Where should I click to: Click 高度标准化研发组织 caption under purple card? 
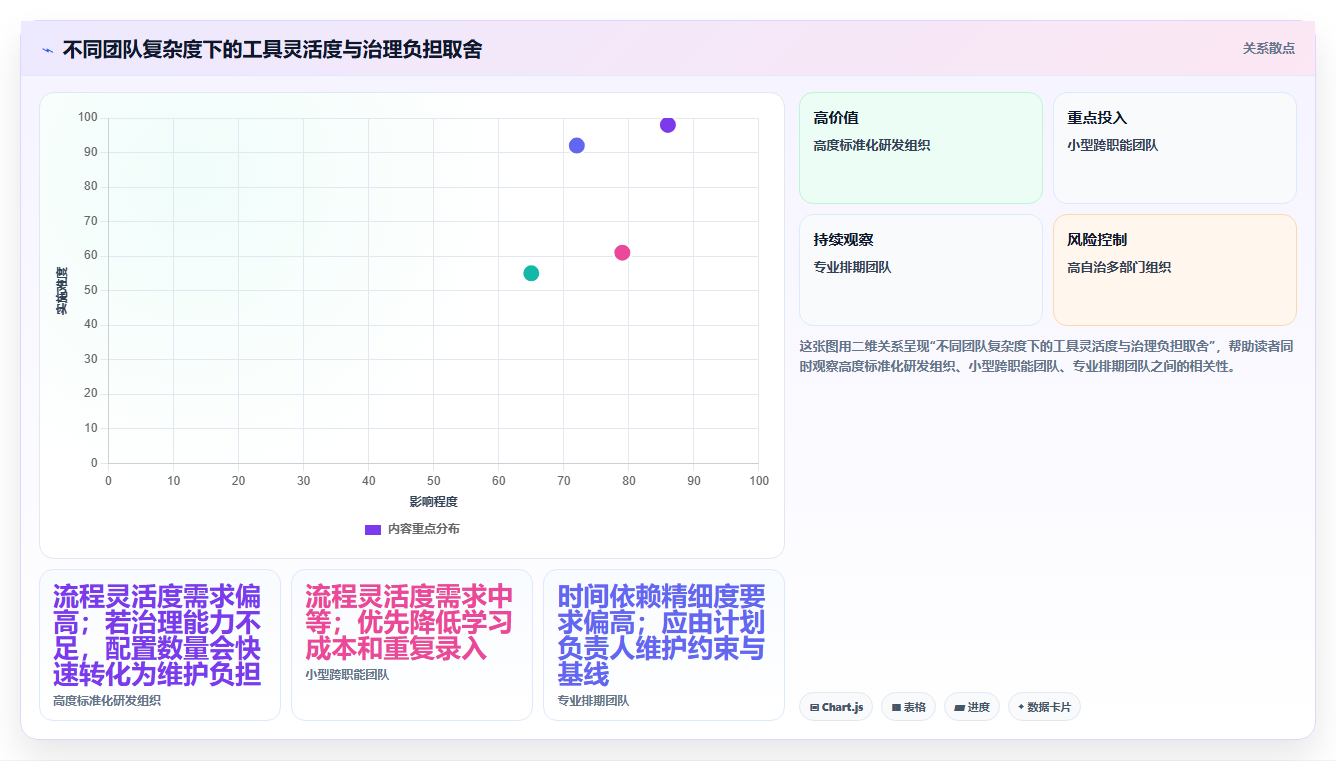pyautogui.click(x=107, y=701)
